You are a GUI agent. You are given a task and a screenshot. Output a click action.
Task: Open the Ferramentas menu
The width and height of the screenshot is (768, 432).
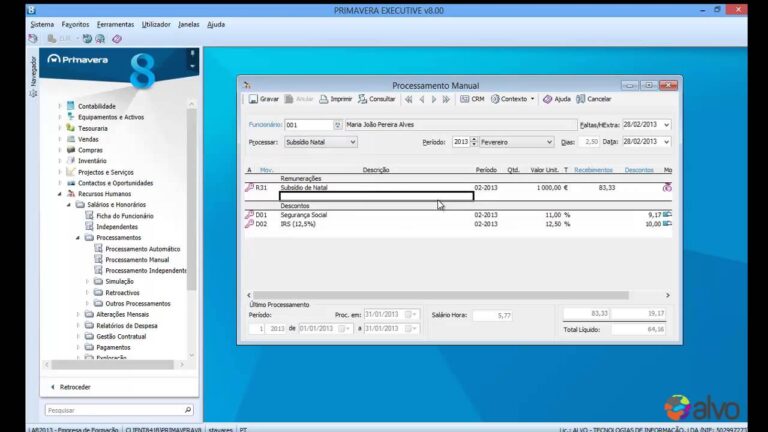(x=115, y=24)
